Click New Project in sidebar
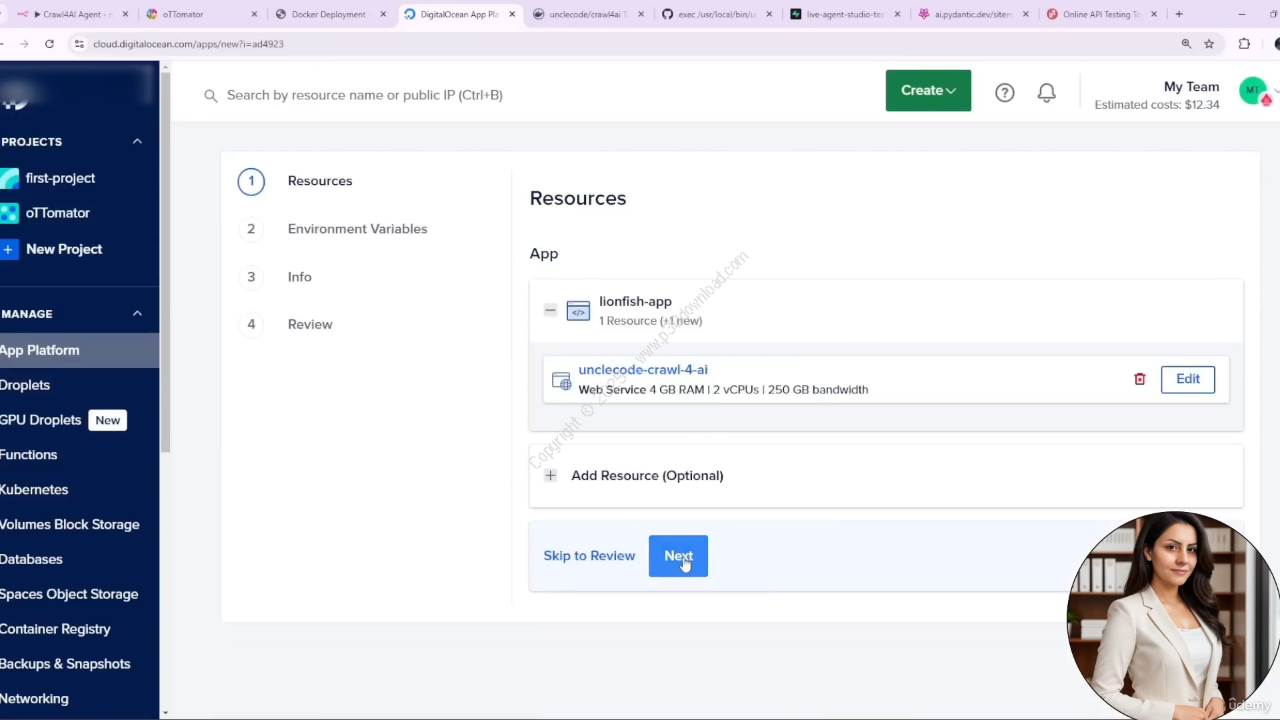 coord(64,249)
